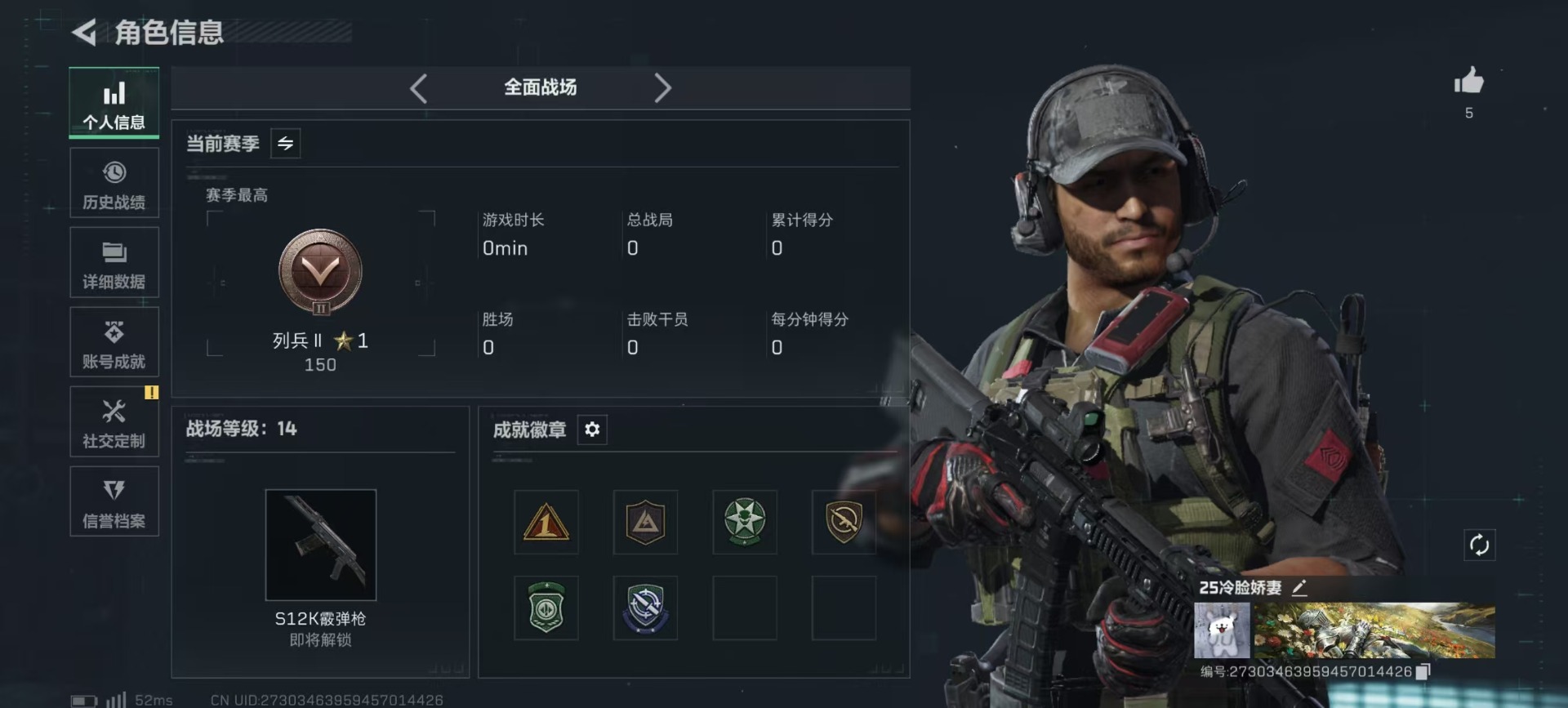Switch to the 账号成就 tab
Viewport: 1568px width, 708px height.
114,343
